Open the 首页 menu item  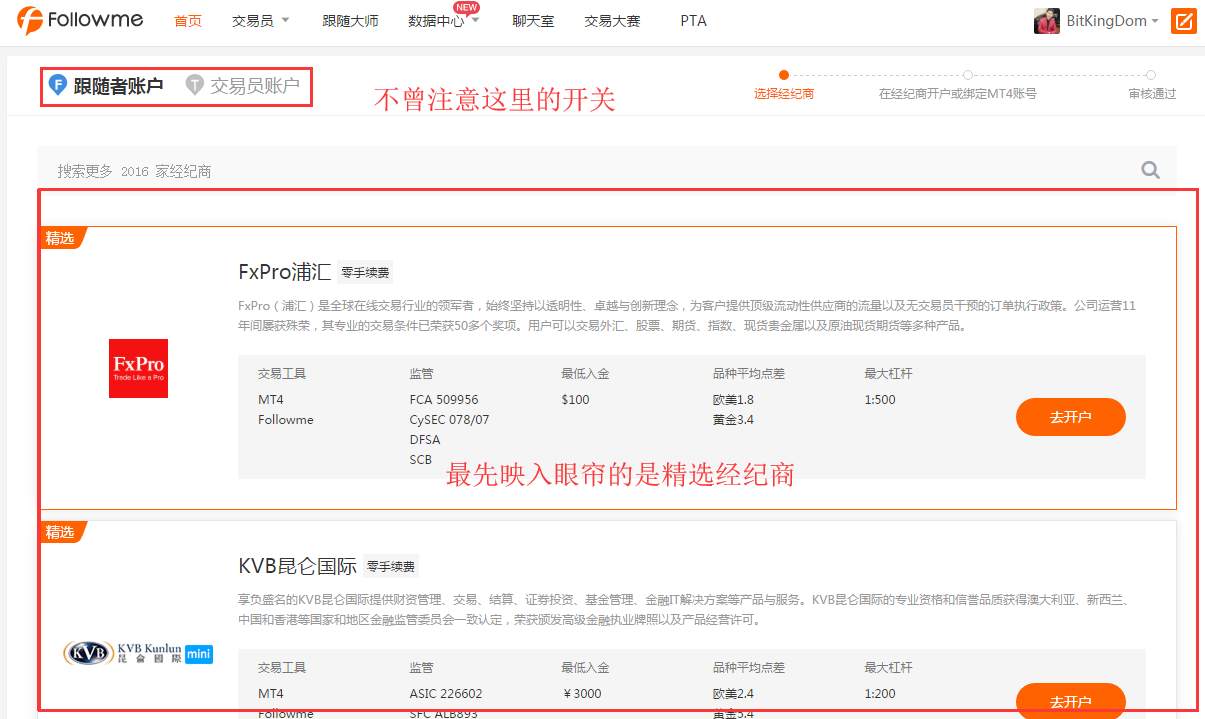[187, 20]
